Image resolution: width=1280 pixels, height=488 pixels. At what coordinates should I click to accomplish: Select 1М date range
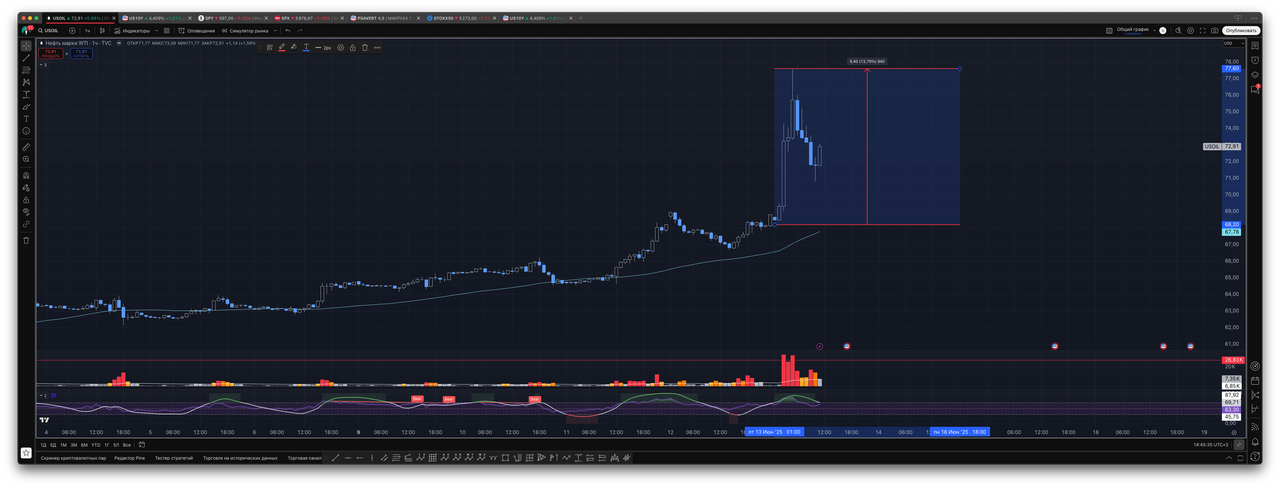(x=63, y=444)
